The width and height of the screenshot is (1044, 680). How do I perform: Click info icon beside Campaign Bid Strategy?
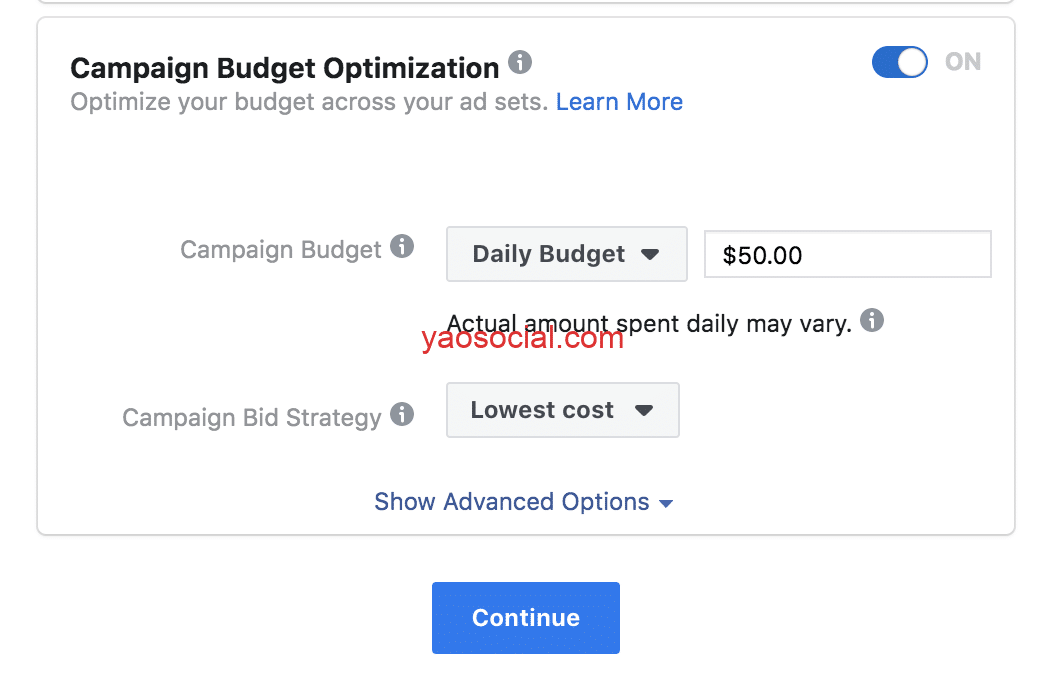[402, 414]
